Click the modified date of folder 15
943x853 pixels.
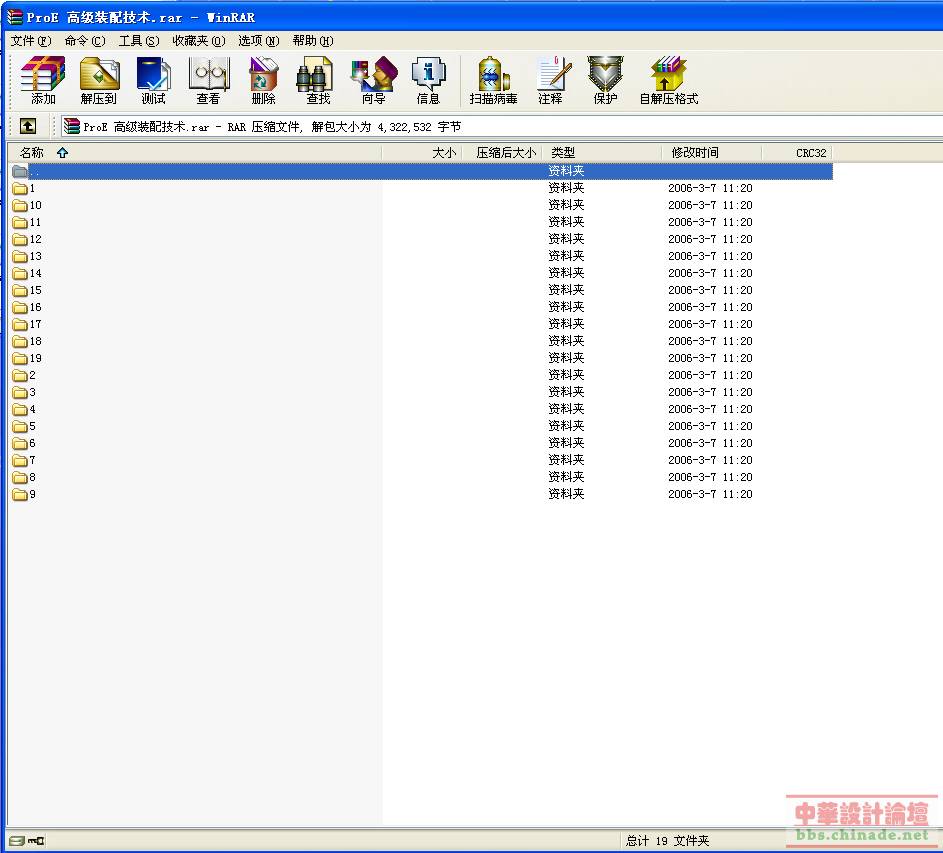(710, 291)
